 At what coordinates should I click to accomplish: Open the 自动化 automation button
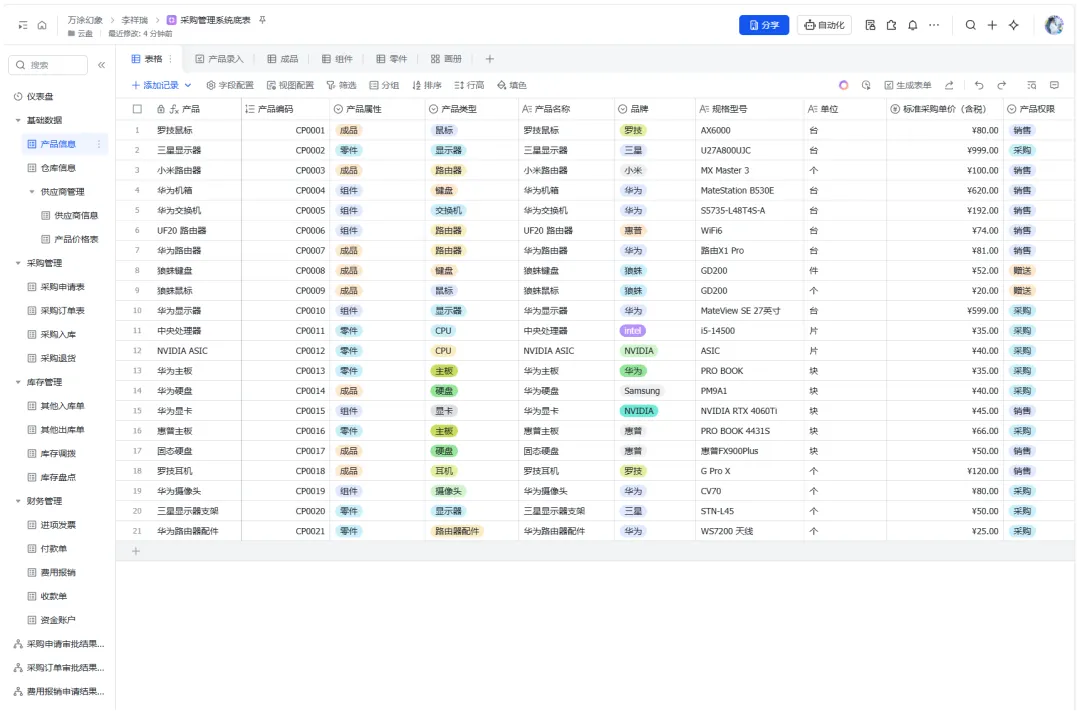(x=824, y=25)
